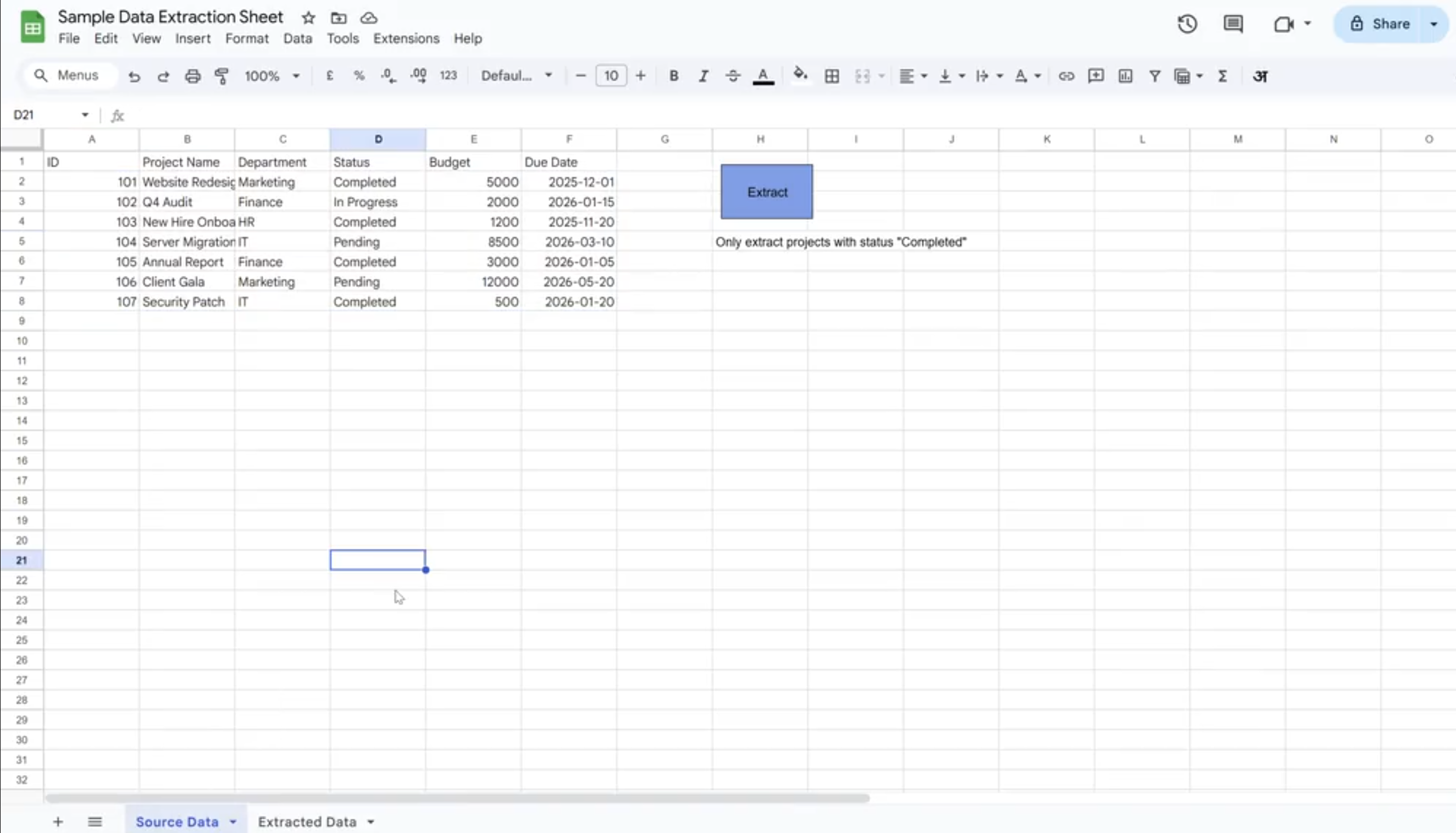Open the Extensions menu
Screen dimensions: 1456x833
(x=406, y=38)
